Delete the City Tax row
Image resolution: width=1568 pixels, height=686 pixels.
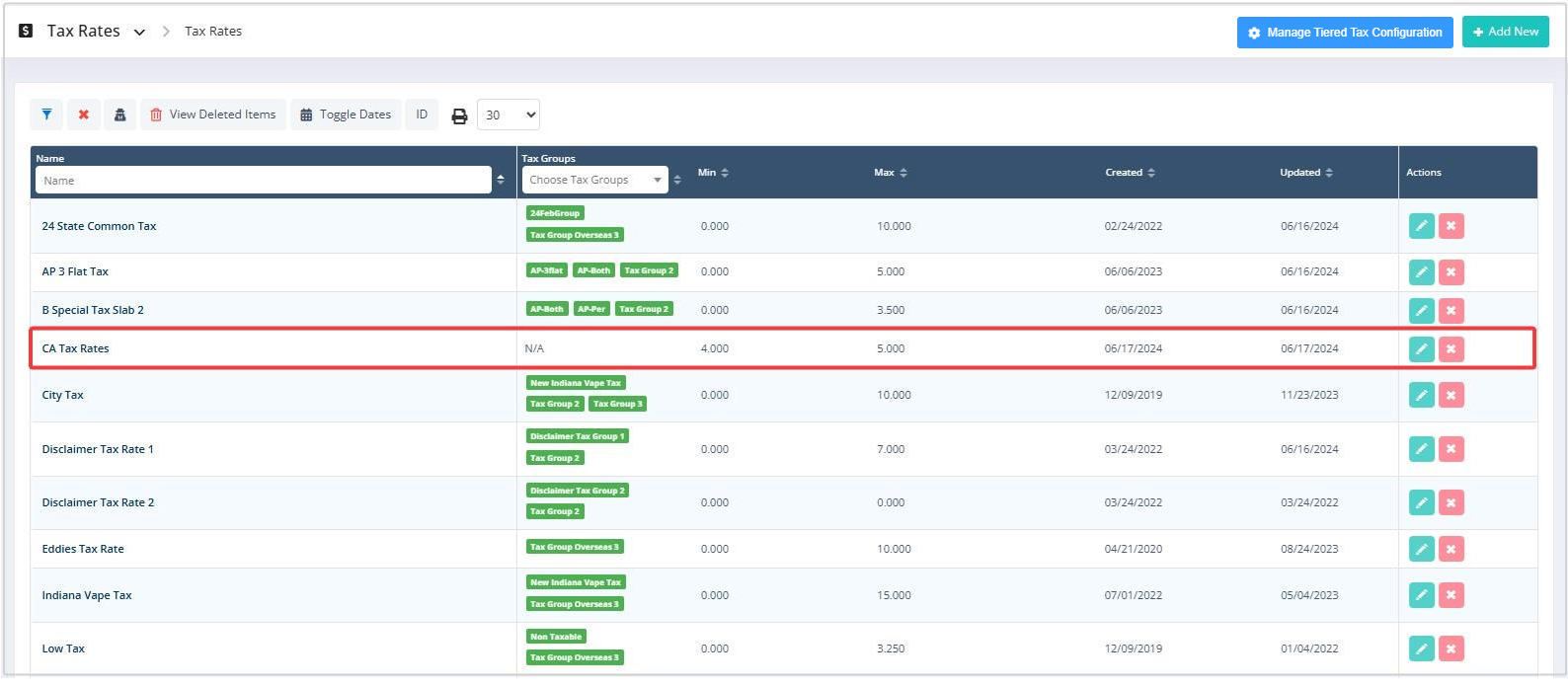(x=1450, y=395)
